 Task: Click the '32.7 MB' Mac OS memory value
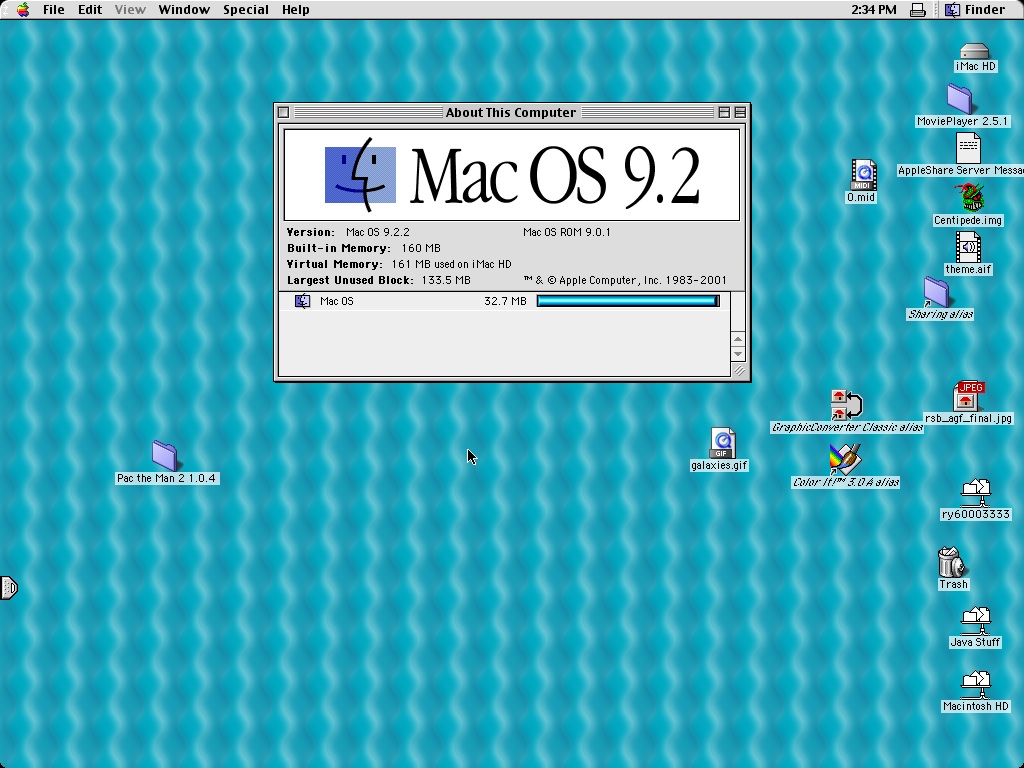click(505, 301)
